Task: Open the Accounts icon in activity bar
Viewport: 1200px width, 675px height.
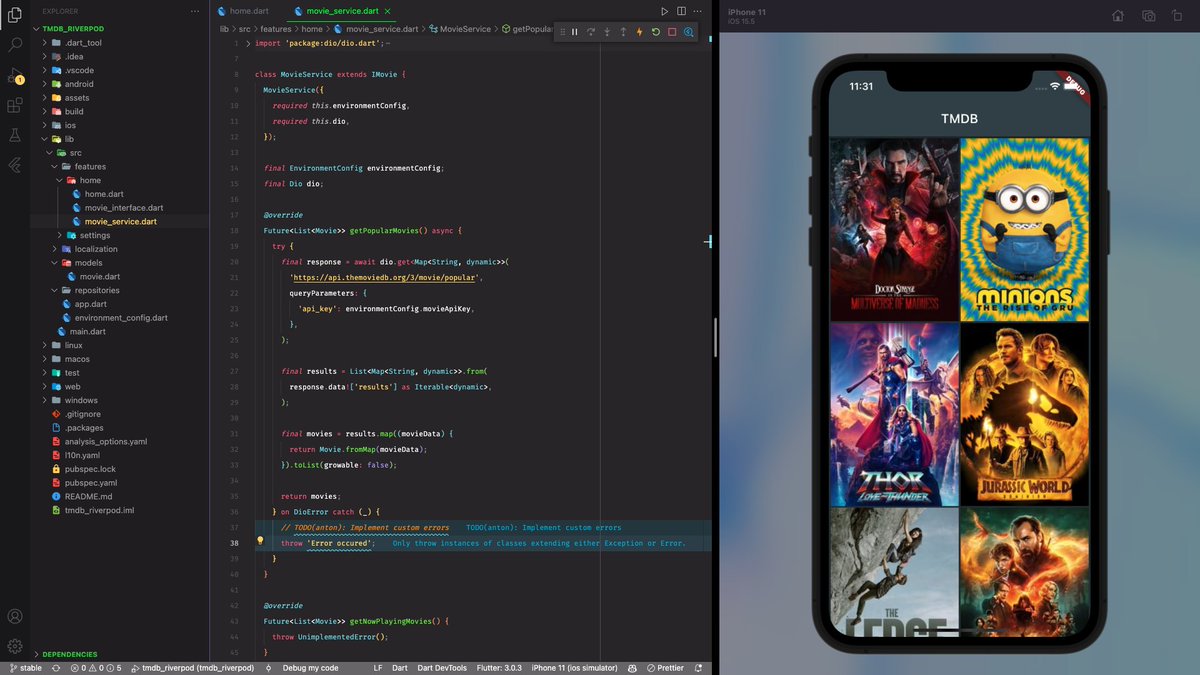Action: (x=15, y=617)
